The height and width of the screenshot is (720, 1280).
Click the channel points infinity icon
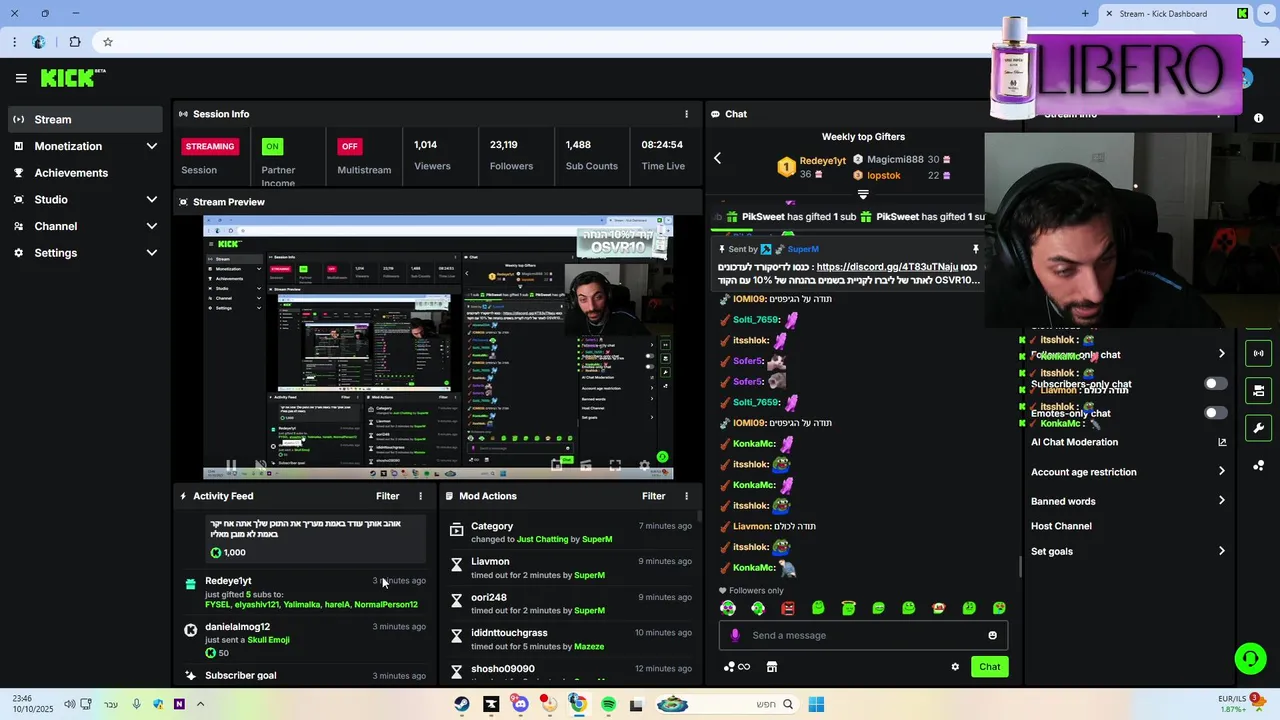click(x=737, y=667)
